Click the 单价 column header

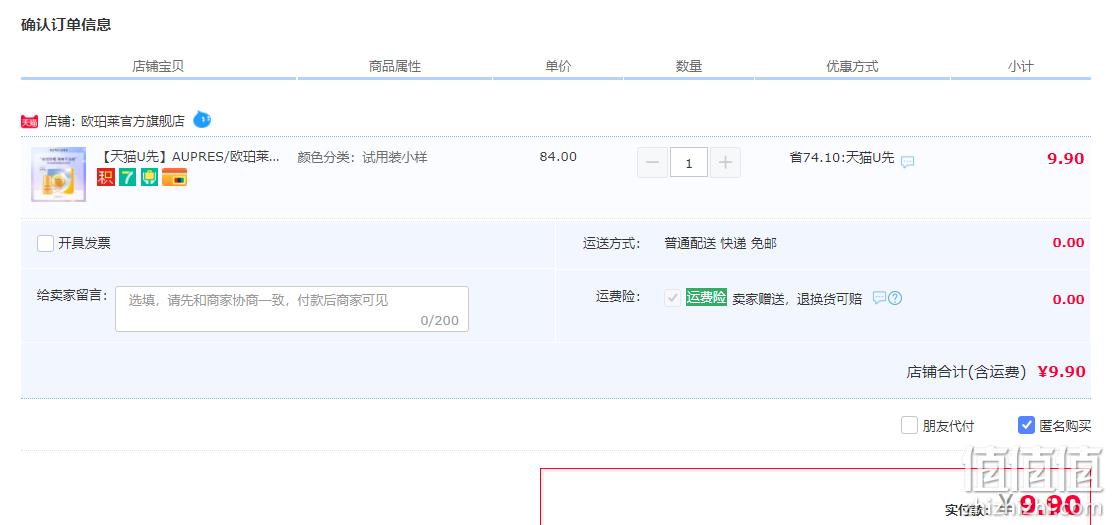pos(558,67)
